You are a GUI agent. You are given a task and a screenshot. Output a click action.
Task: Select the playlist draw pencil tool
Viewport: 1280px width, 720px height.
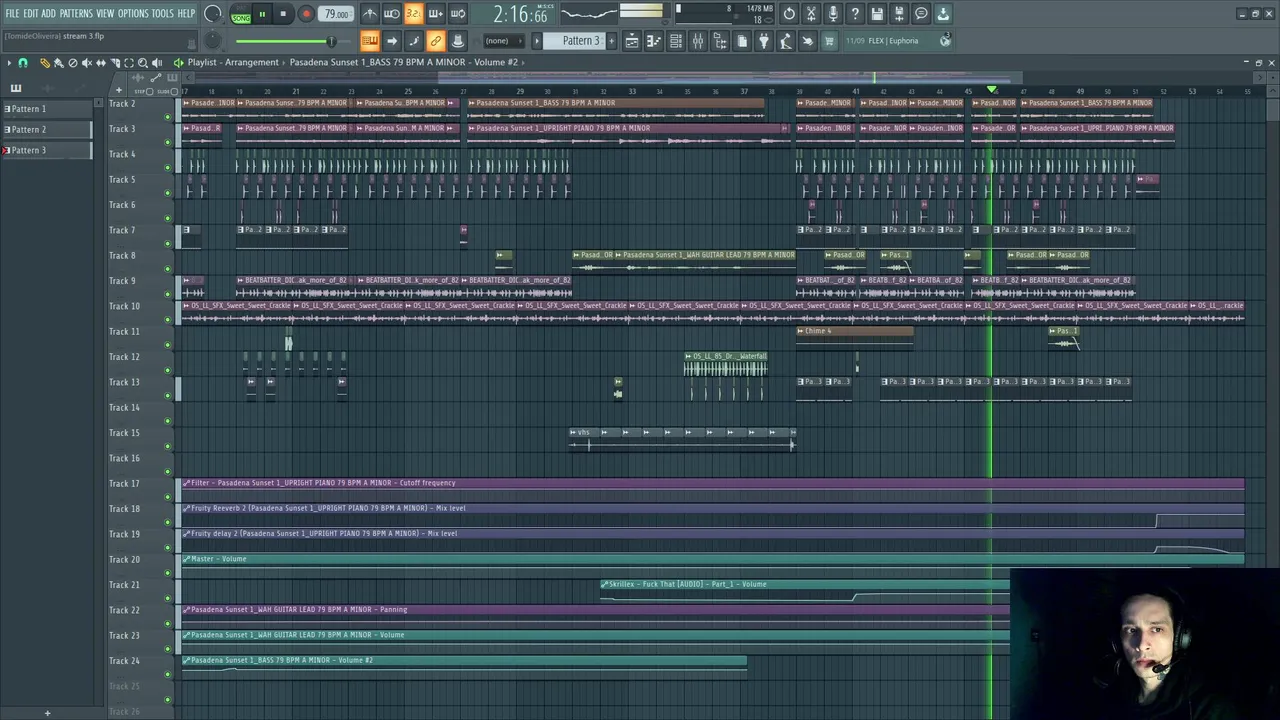point(44,63)
